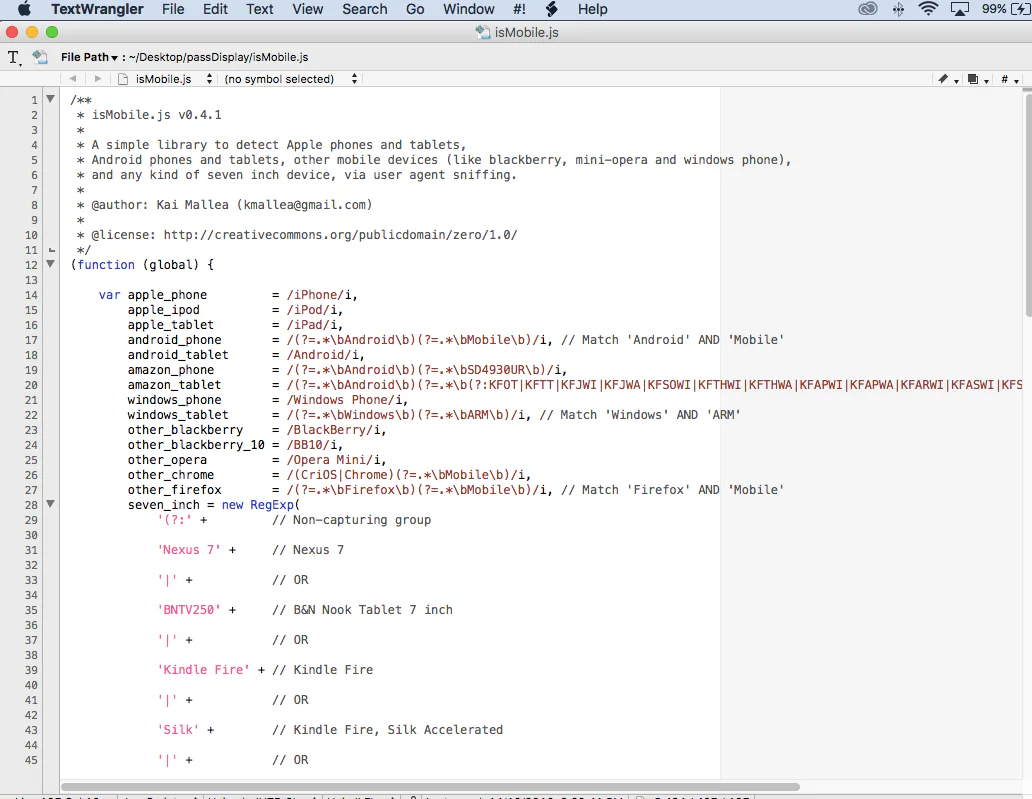Click the 'Nexus 7' string on line 31
The height and width of the screenshot is (799, 1032).
(189, 550)
